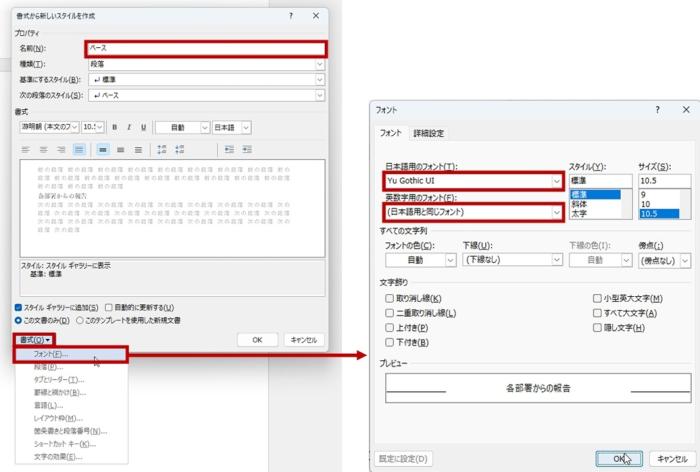Viewport: 700px width, 472px height.
Task: Choose フォント(F)... from the 書式 menu
Action: [50, 354]
